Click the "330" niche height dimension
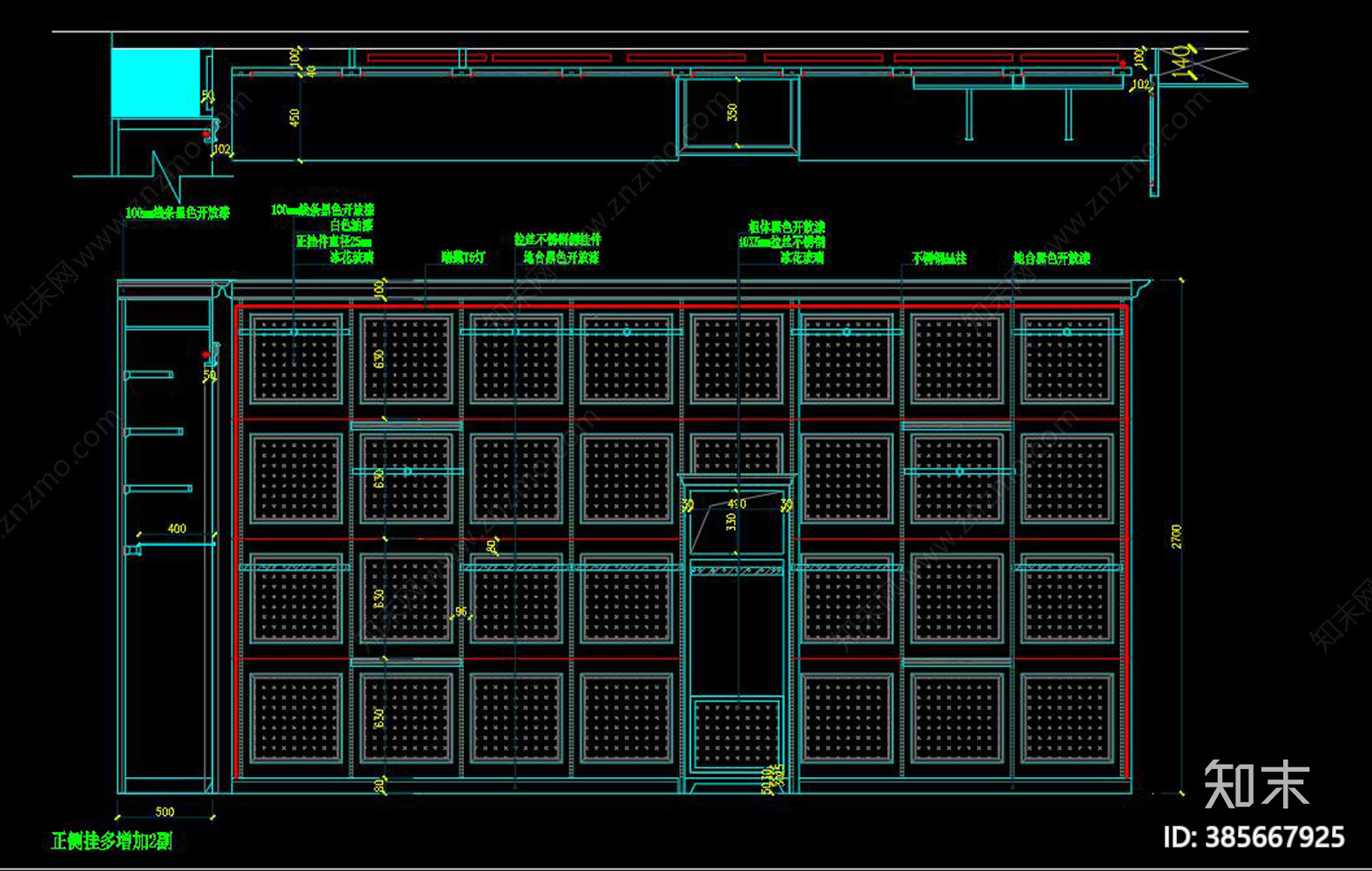1372x871 pixels. pyautogui.click(x=730, y=521)
